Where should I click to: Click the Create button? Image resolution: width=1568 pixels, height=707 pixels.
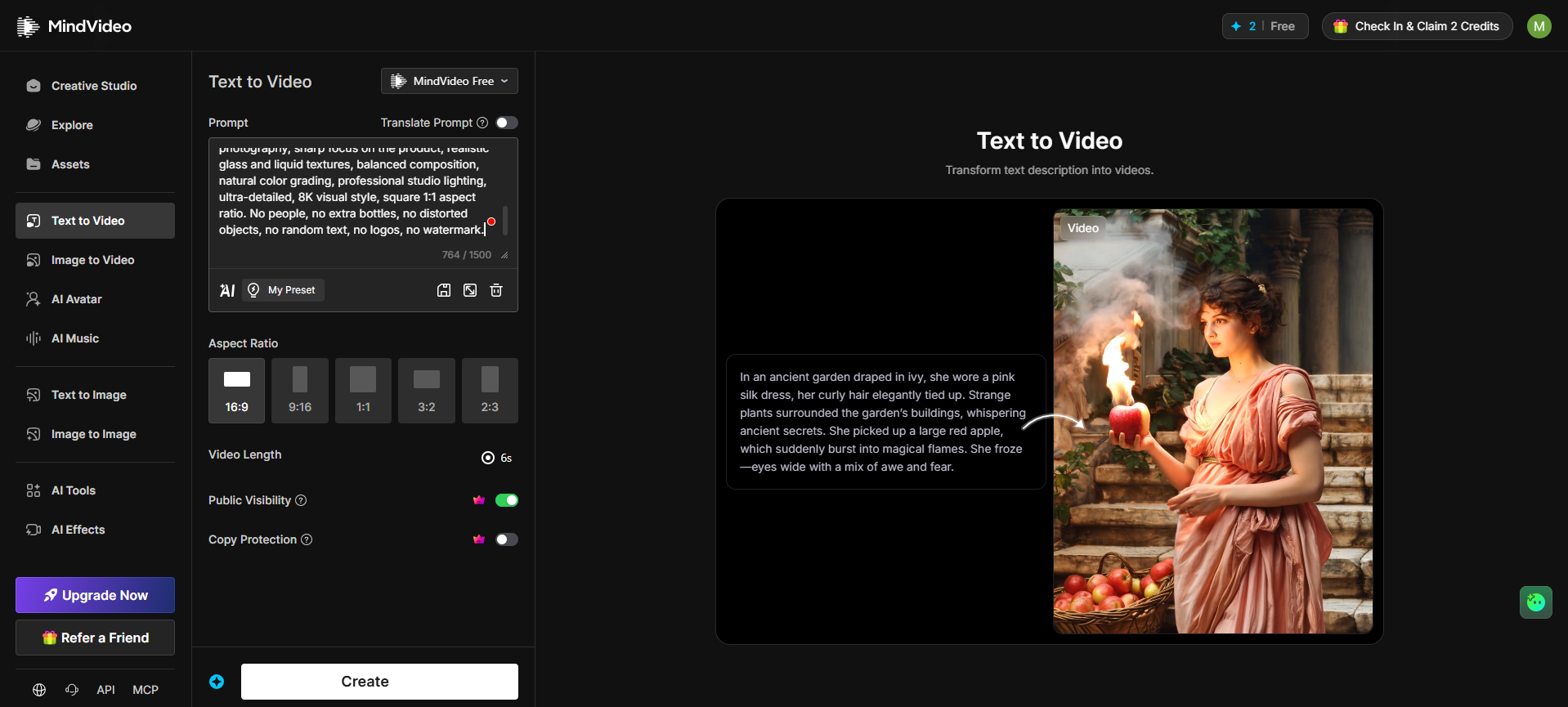(x=379, y=682)
